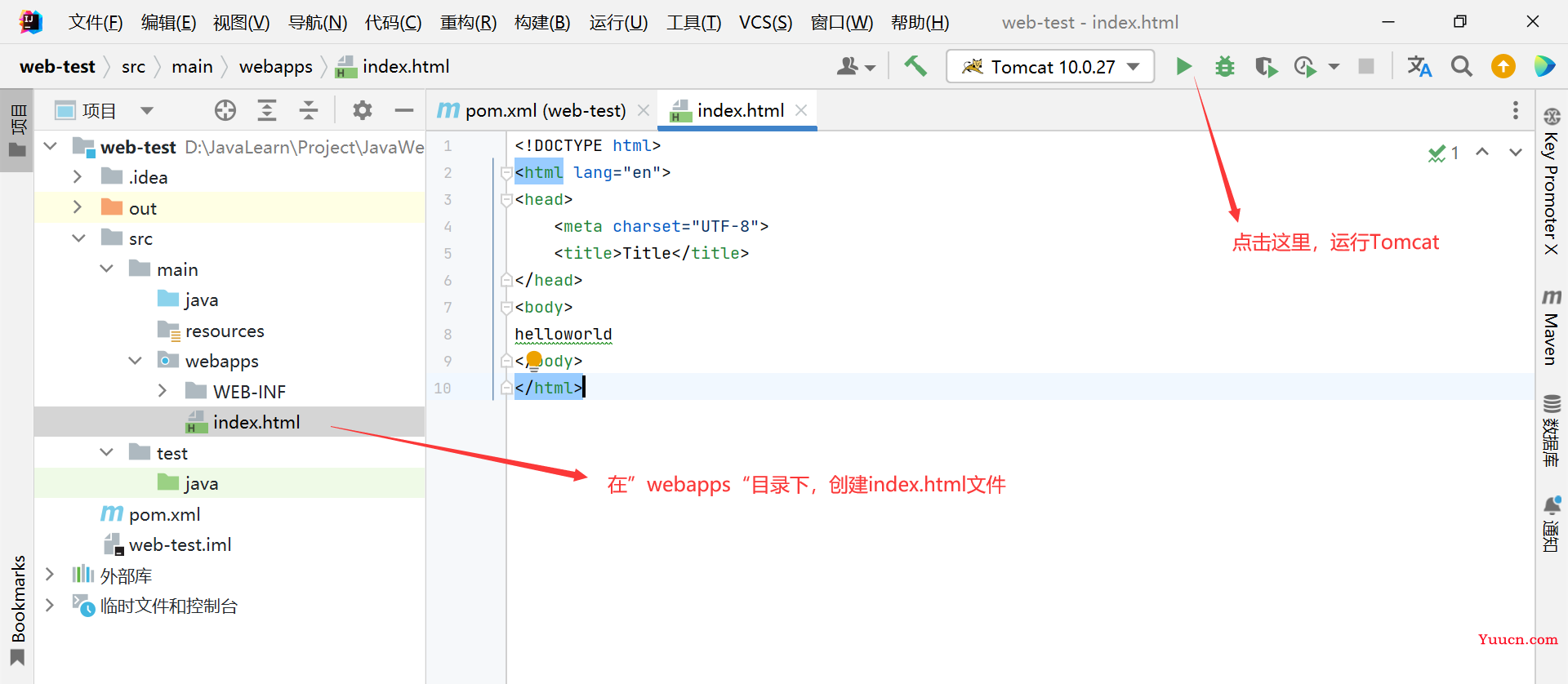
Task: Open the 数据库 database tool window
Action: tap(1552, 430)
